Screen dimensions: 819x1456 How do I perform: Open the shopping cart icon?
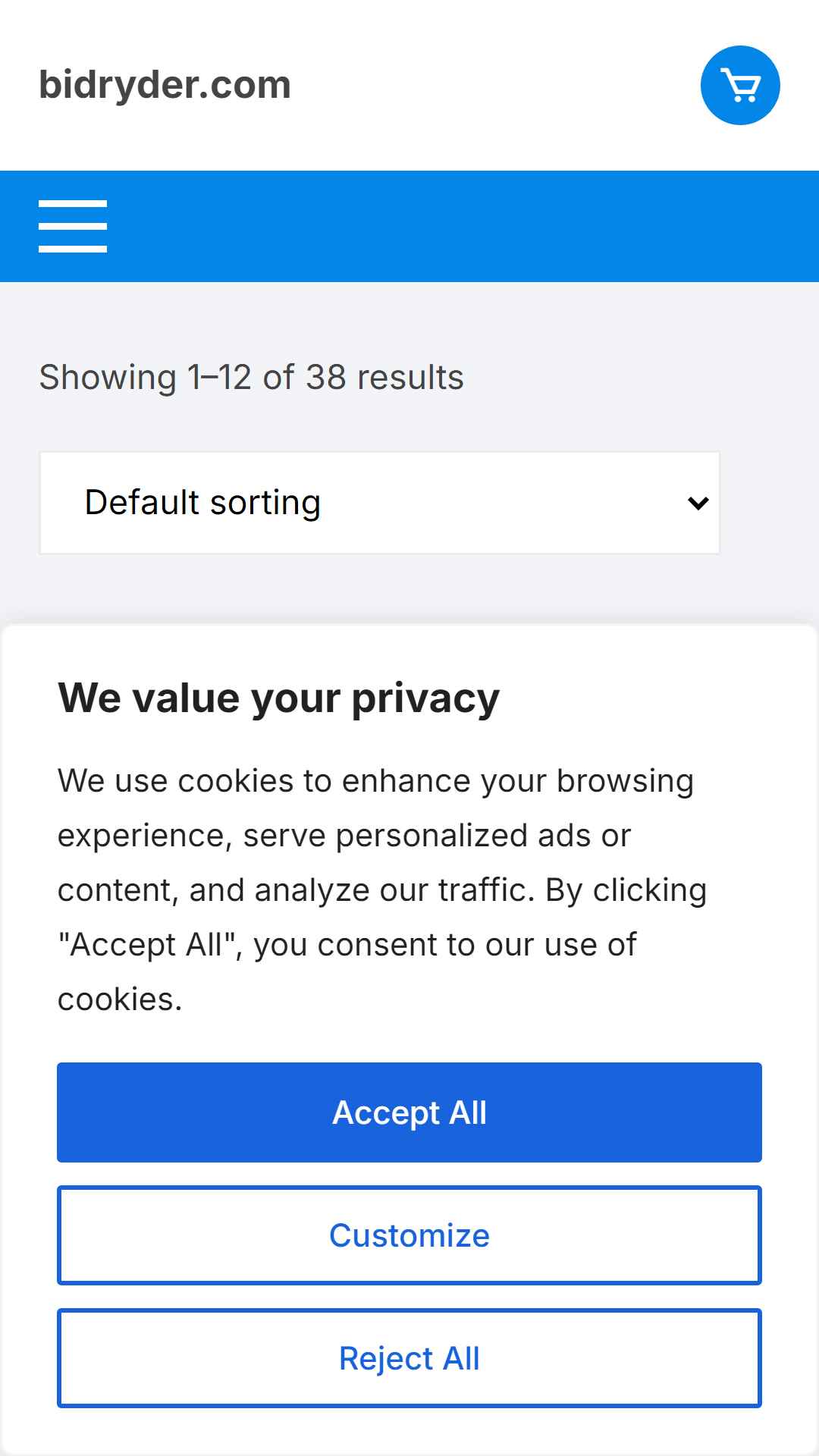click(740, 85)
